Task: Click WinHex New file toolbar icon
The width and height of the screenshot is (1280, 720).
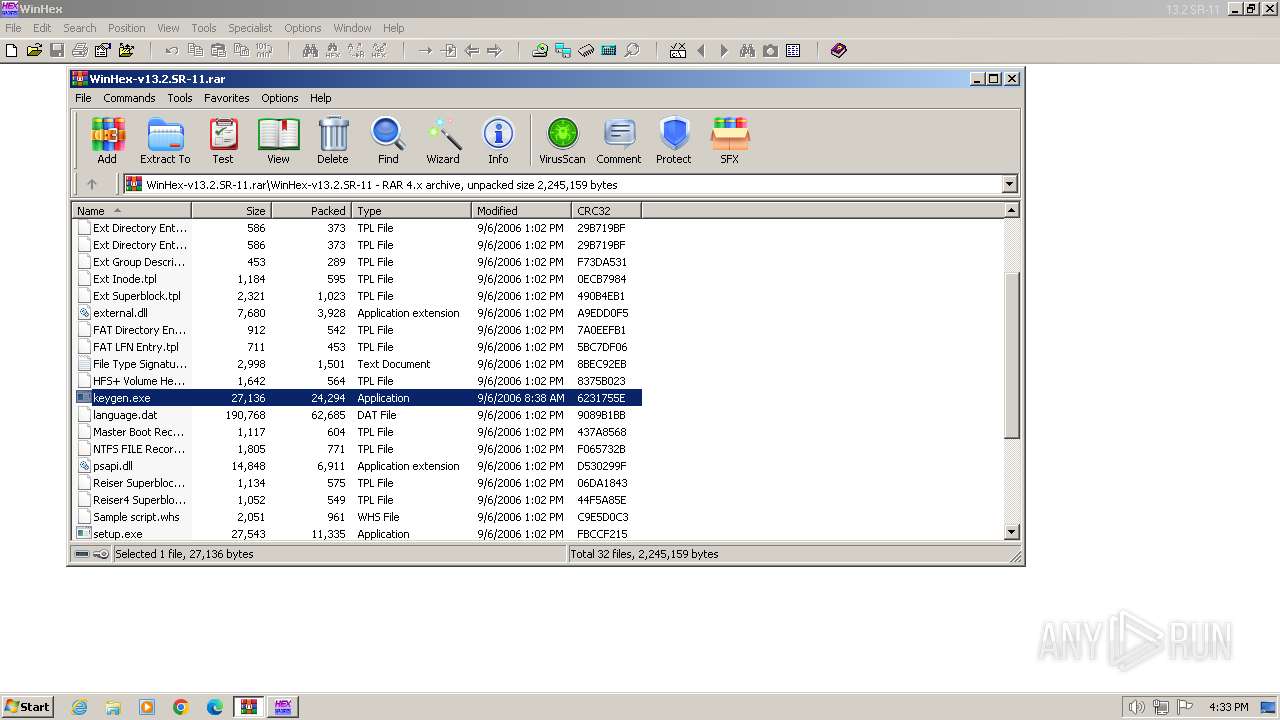Action: click(12, 50)
